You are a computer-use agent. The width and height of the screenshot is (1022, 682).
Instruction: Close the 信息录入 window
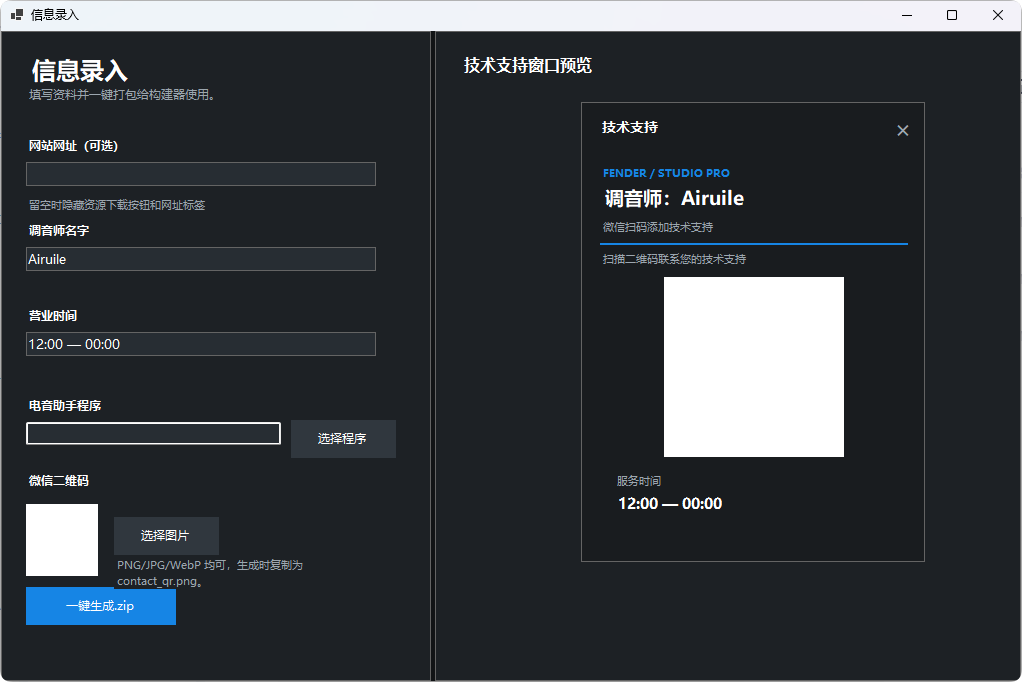pyautogui.click(x=998, y=15)
